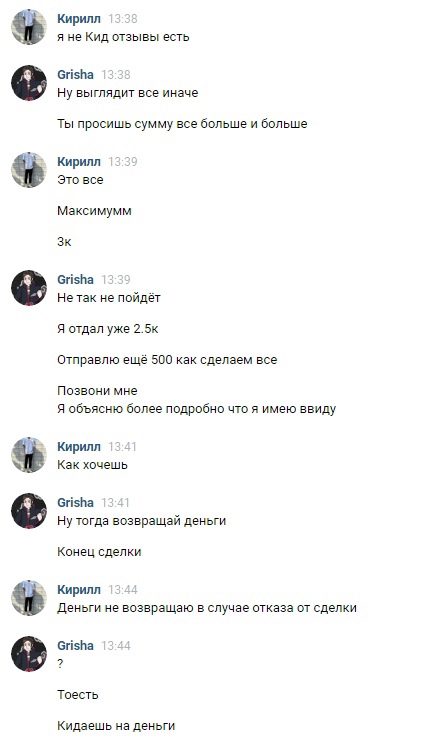
Task: Click the 13:44 timestamp next to Кирилл
Action: [x=123, y=590]
